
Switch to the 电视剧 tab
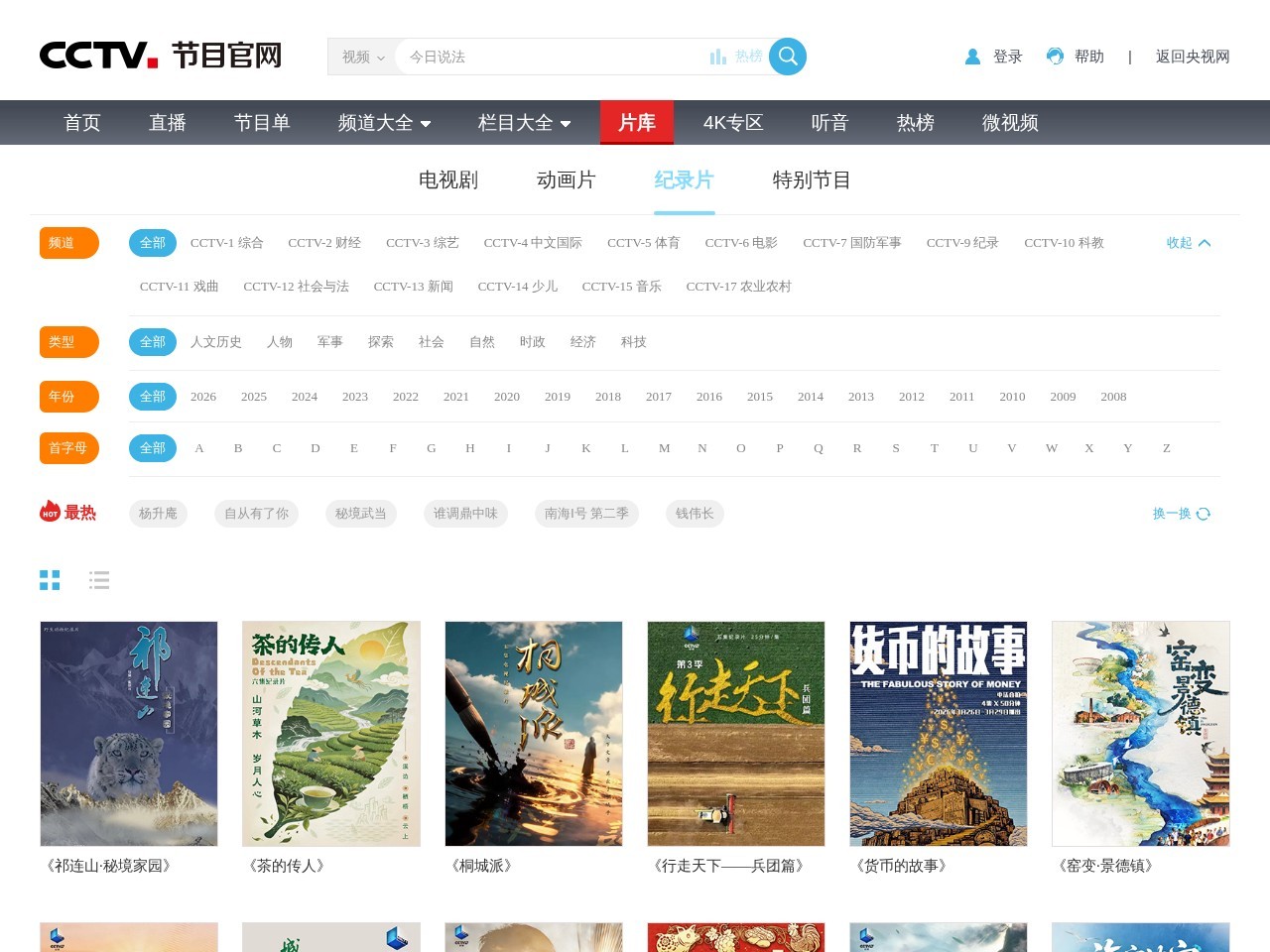(x=447, y=179)
